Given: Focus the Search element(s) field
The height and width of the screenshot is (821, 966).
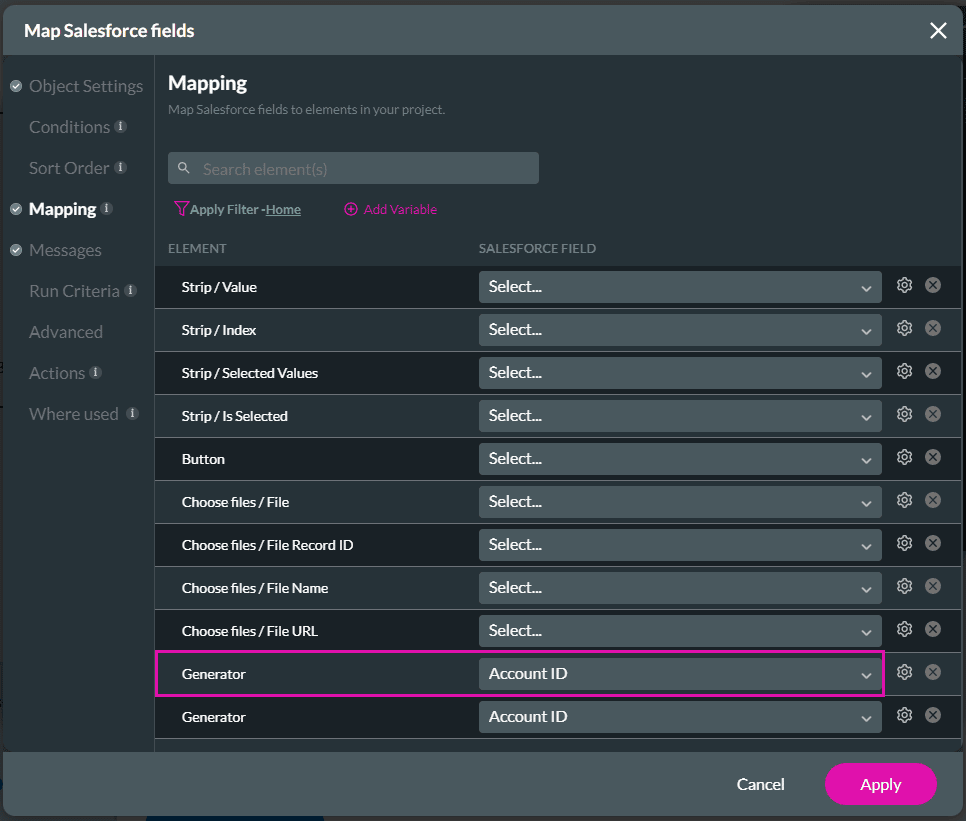Looking at the screenshot, I should pyautogui.click(x=365, y=169).
